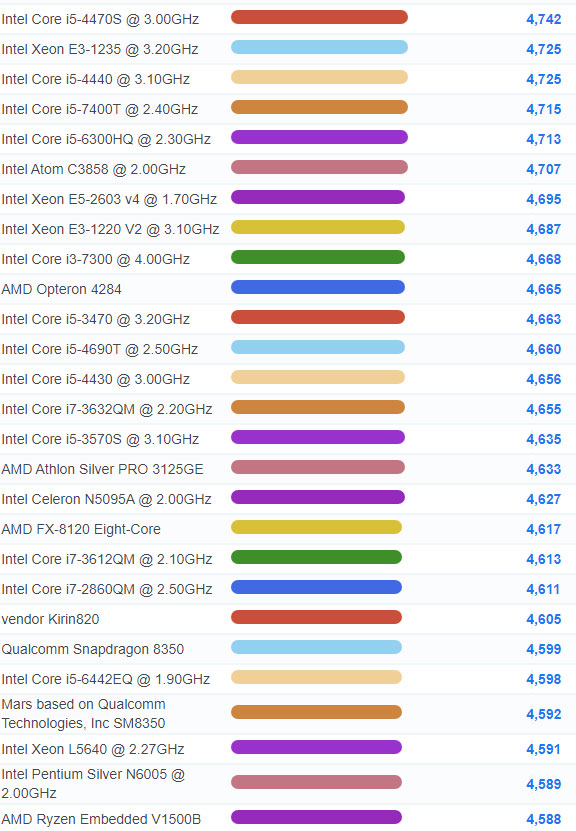Click the score 4,713
Screen dimensions: 576x831
coord(544,139)
